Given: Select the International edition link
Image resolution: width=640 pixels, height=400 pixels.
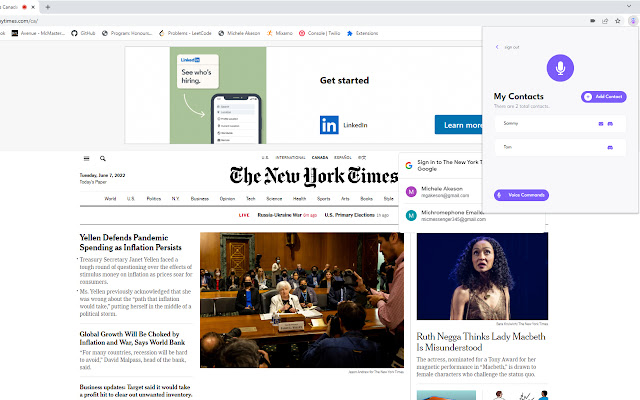Looking at the screenshot, I should tap(290, 157).
